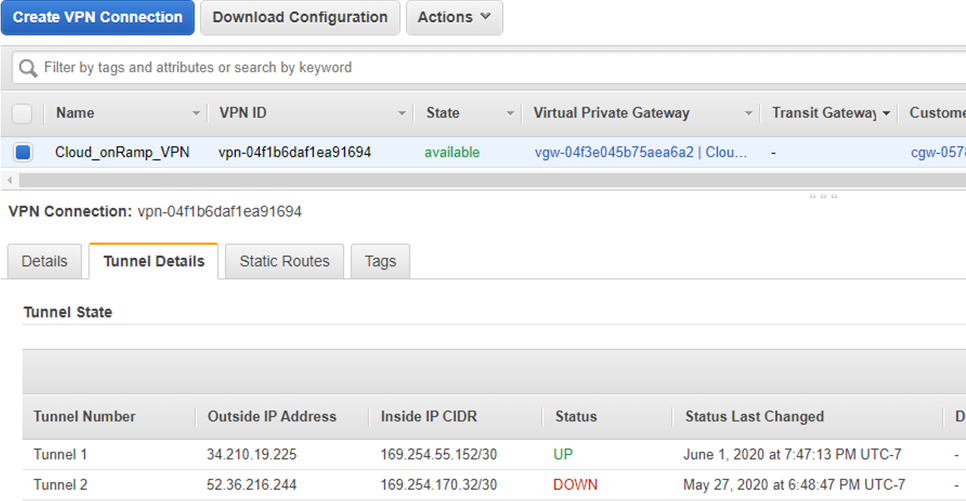
Task: Open the cgw customer gateway link
Action: (x=937, y=152)
